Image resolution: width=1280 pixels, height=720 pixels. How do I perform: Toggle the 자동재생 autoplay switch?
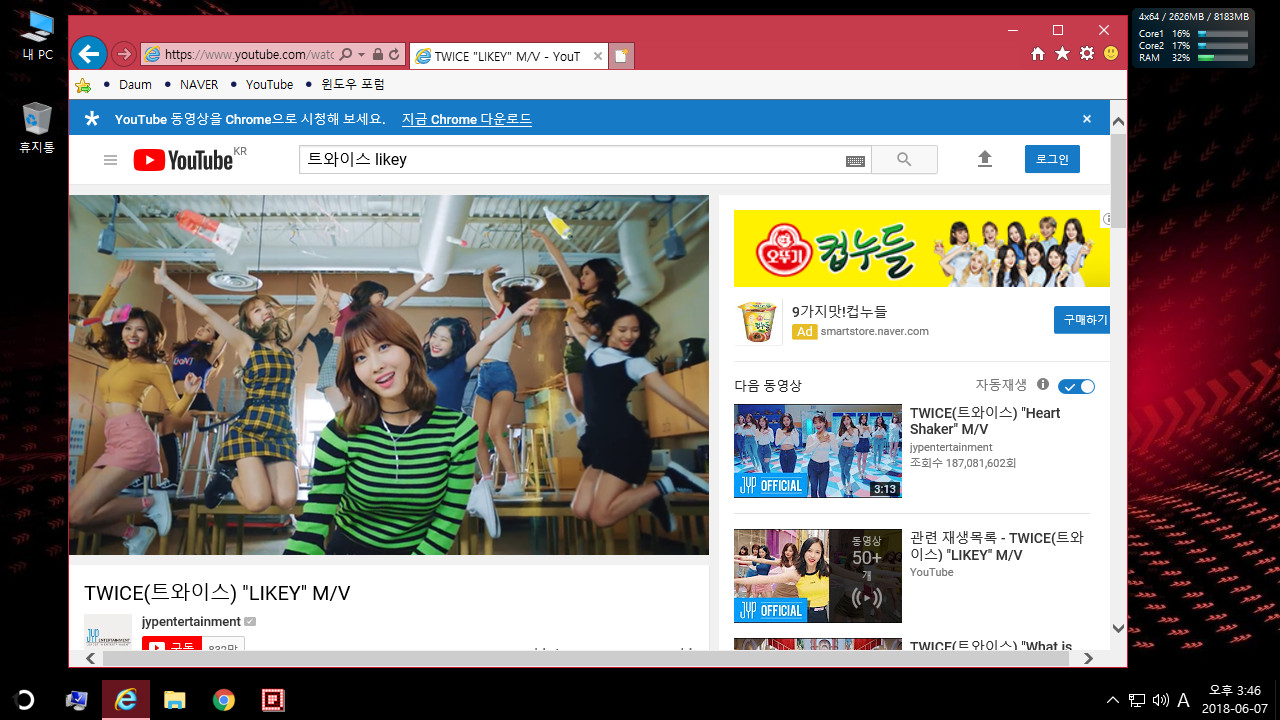coord(1077,386)
